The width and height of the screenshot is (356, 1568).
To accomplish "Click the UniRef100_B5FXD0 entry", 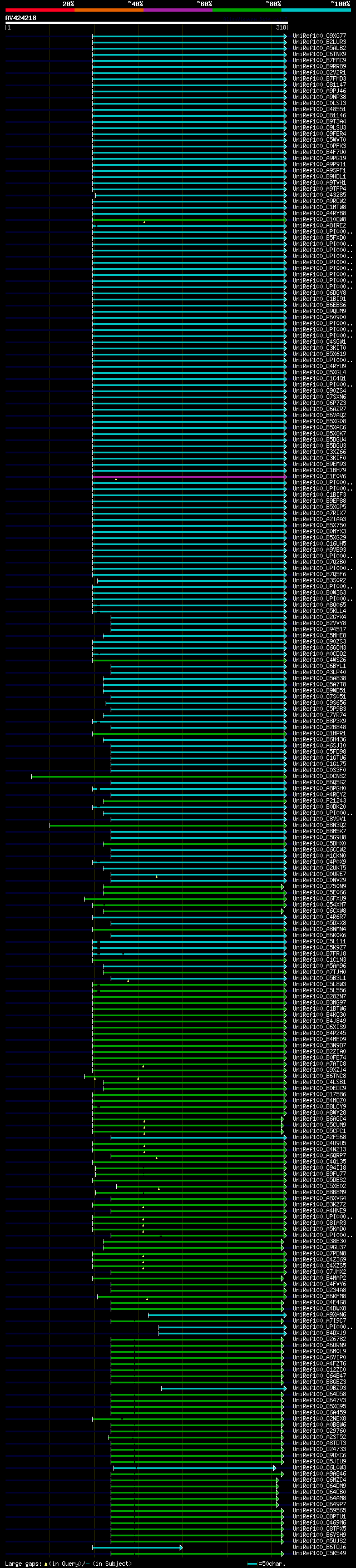I will [319, 238].
